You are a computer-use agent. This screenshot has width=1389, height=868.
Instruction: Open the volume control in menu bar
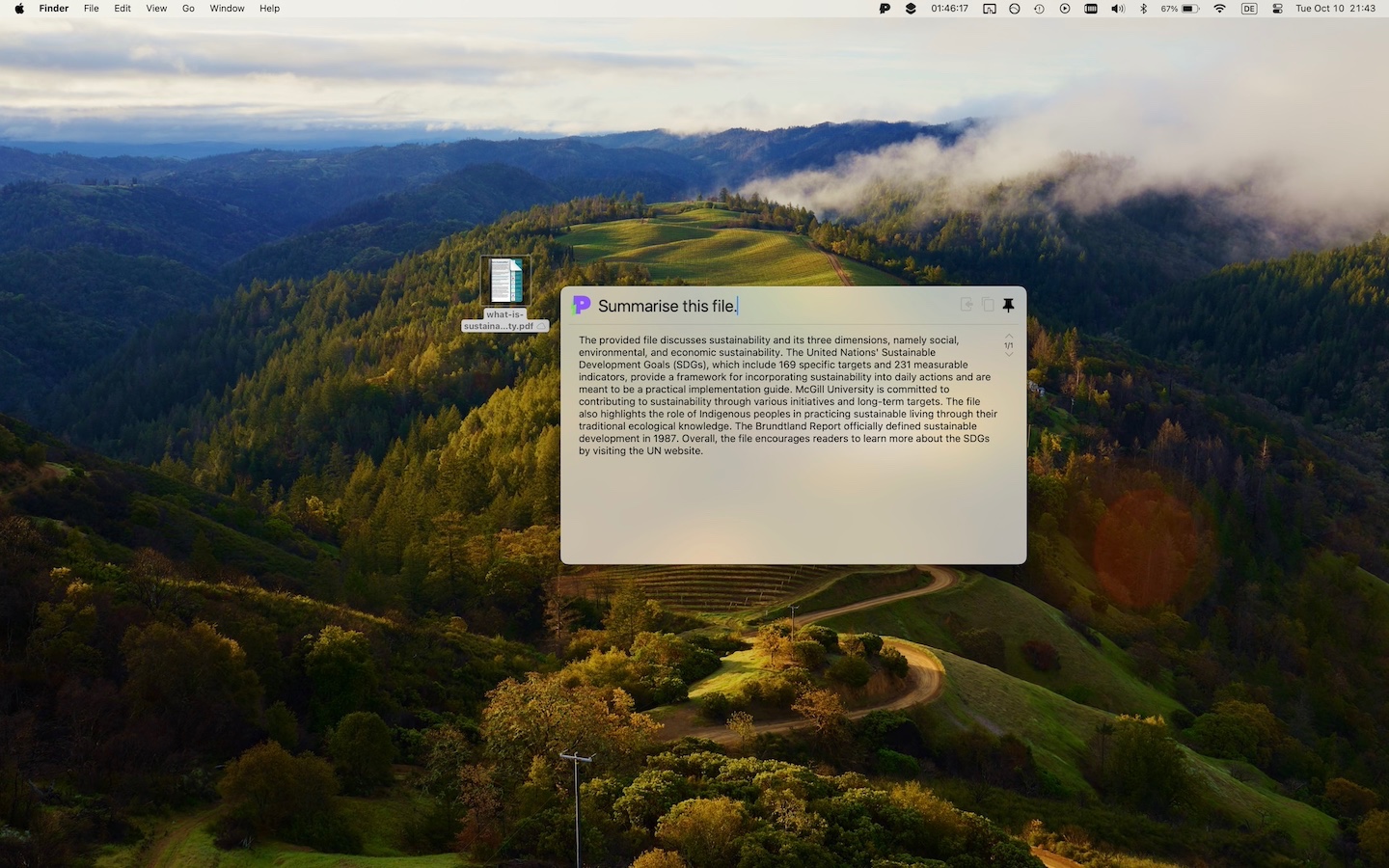(1117, 9)
